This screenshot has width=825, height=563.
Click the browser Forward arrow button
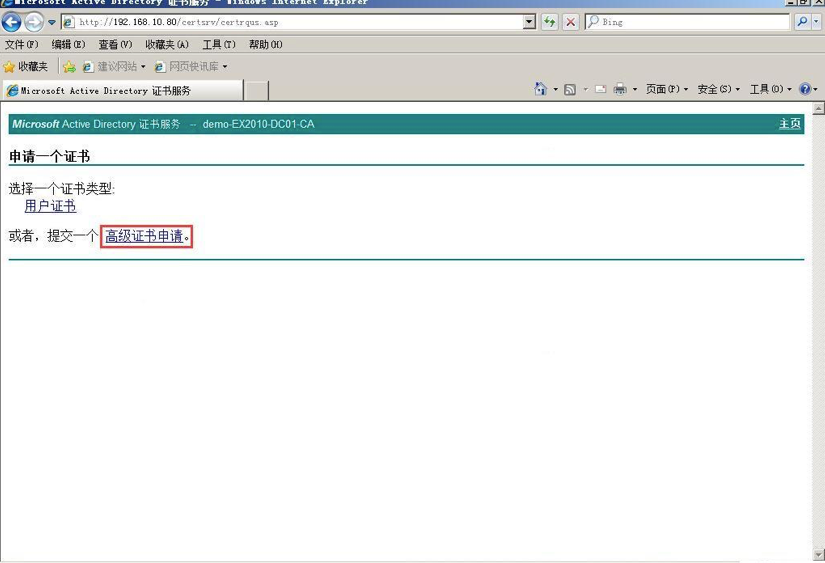[x=34, y=22]
